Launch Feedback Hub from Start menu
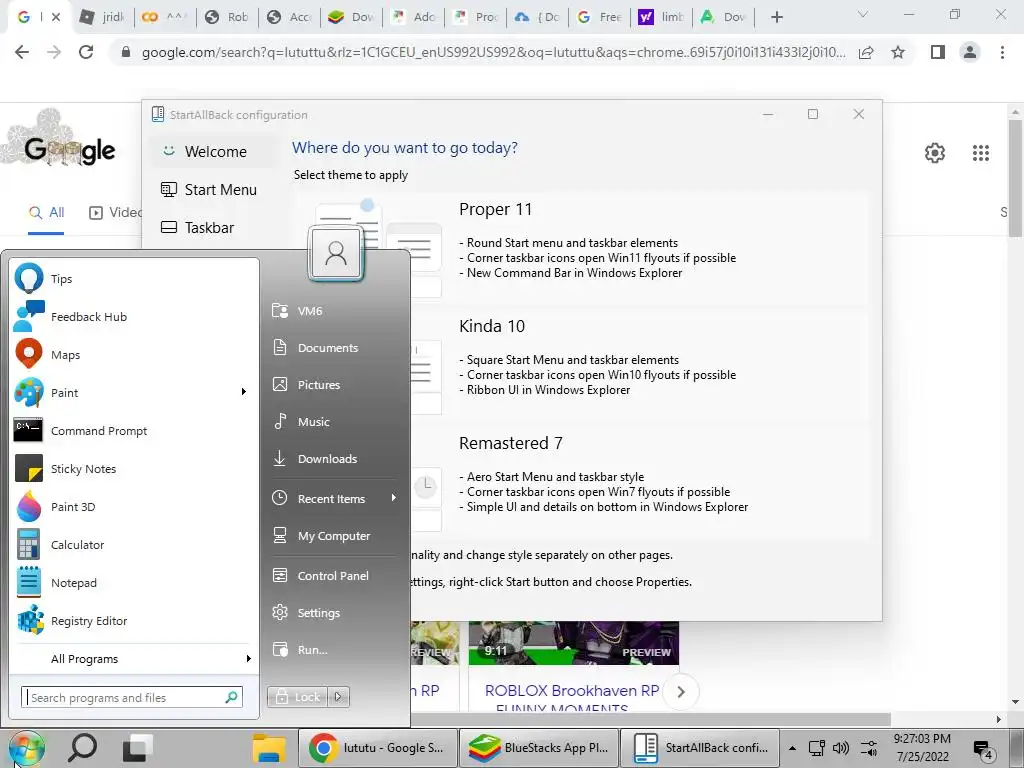This screenshot has height=768, width=1024. tap(134, 317)
